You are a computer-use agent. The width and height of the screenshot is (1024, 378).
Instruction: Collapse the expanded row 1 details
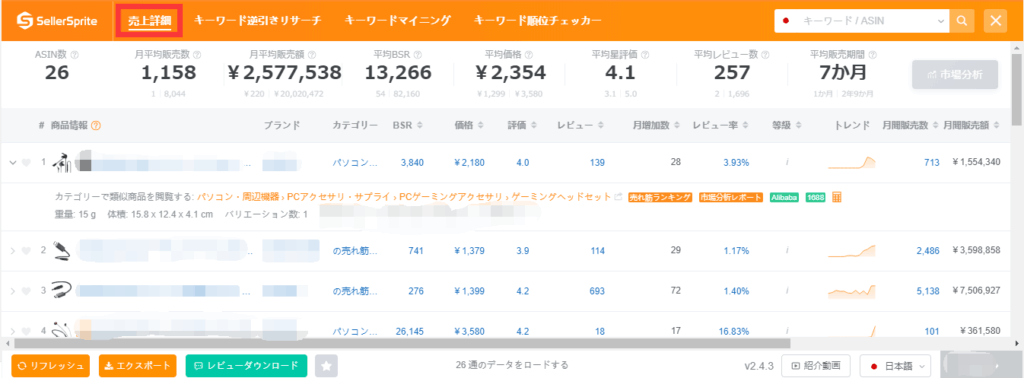pos(12,163)
